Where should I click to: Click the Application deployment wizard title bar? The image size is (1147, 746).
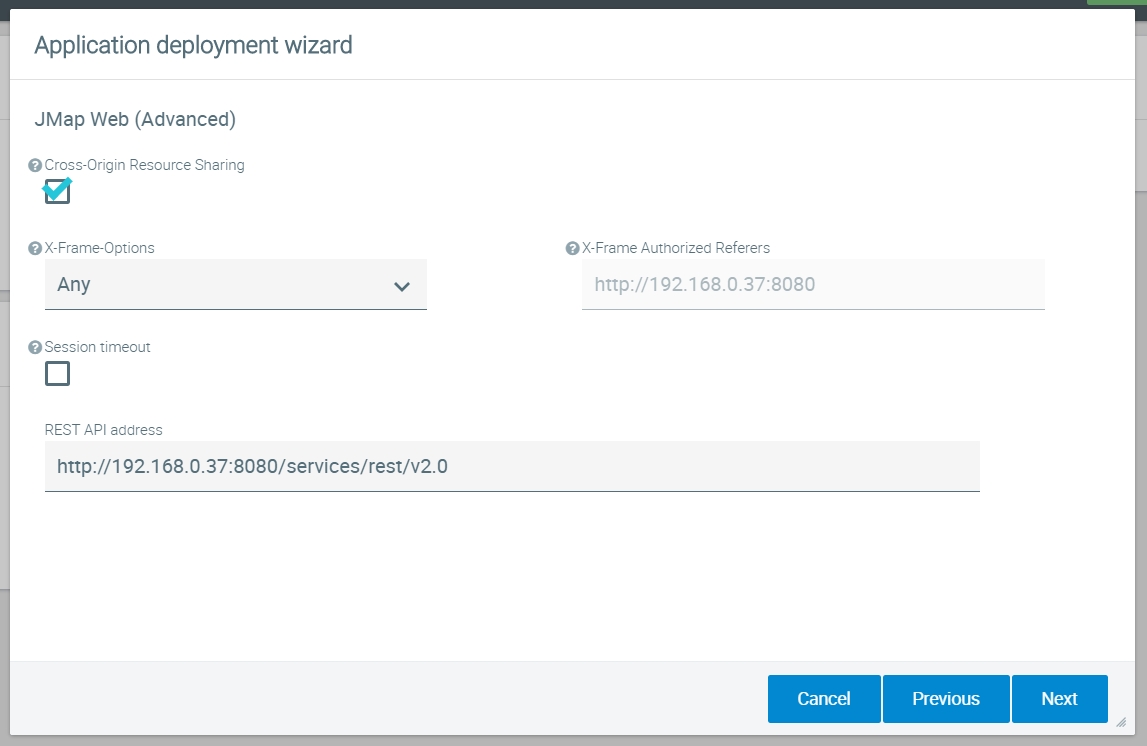coord(194,45)
